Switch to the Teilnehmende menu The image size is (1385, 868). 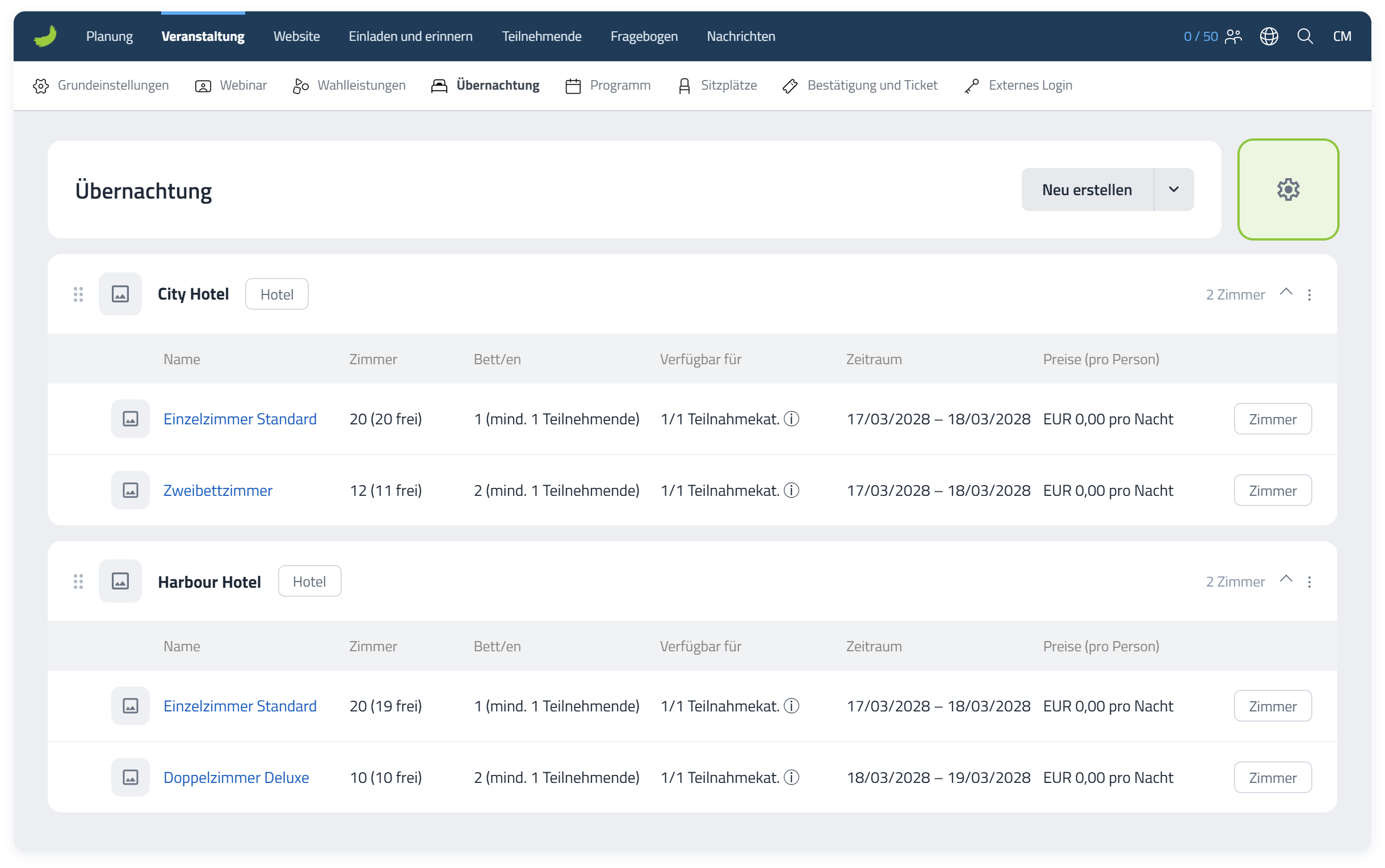(542, 36)
